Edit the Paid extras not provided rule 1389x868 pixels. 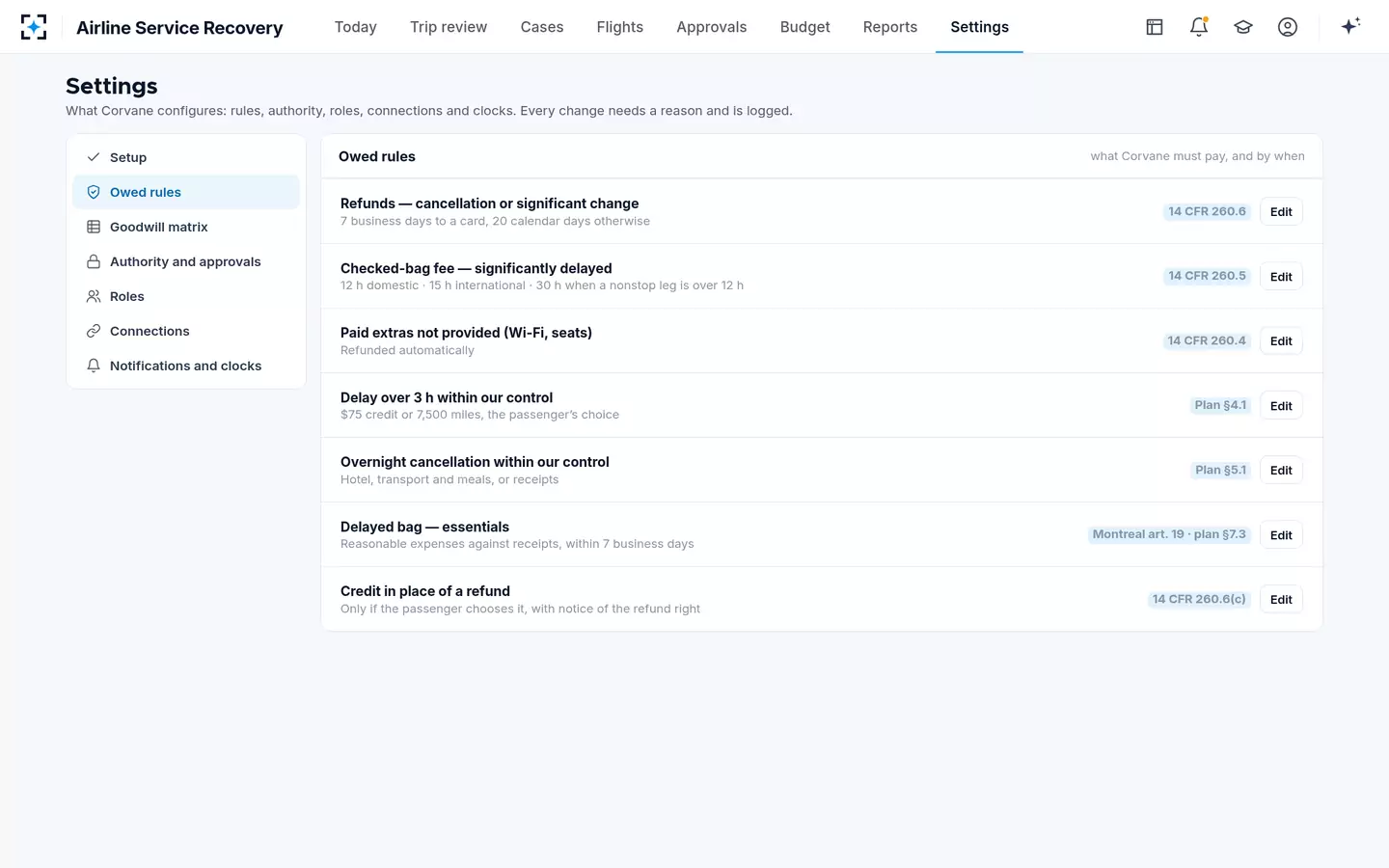tap(1281, 341)
